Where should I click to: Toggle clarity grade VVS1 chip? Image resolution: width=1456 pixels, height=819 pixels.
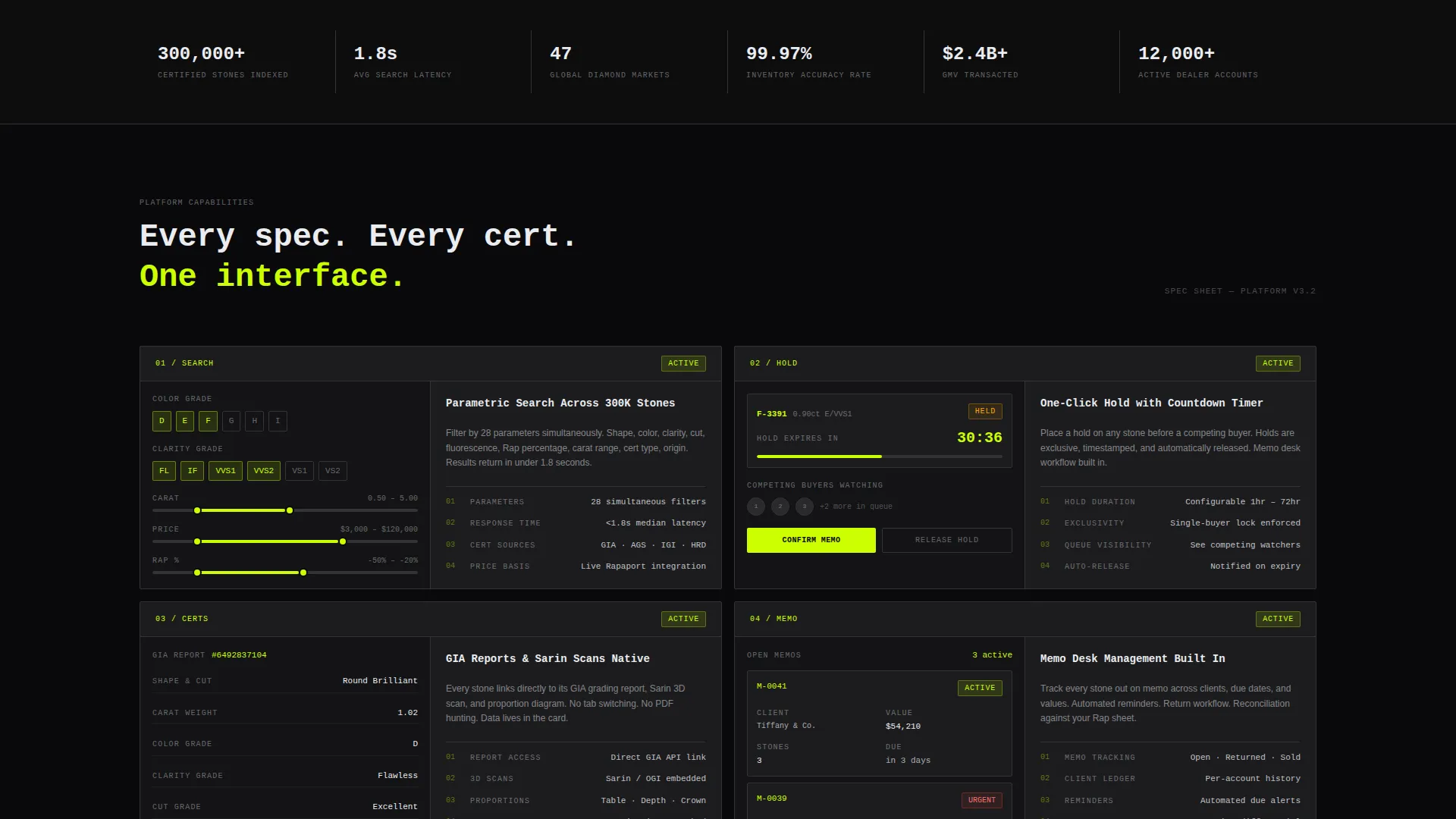pyautogui.click(x=225, y=471)
